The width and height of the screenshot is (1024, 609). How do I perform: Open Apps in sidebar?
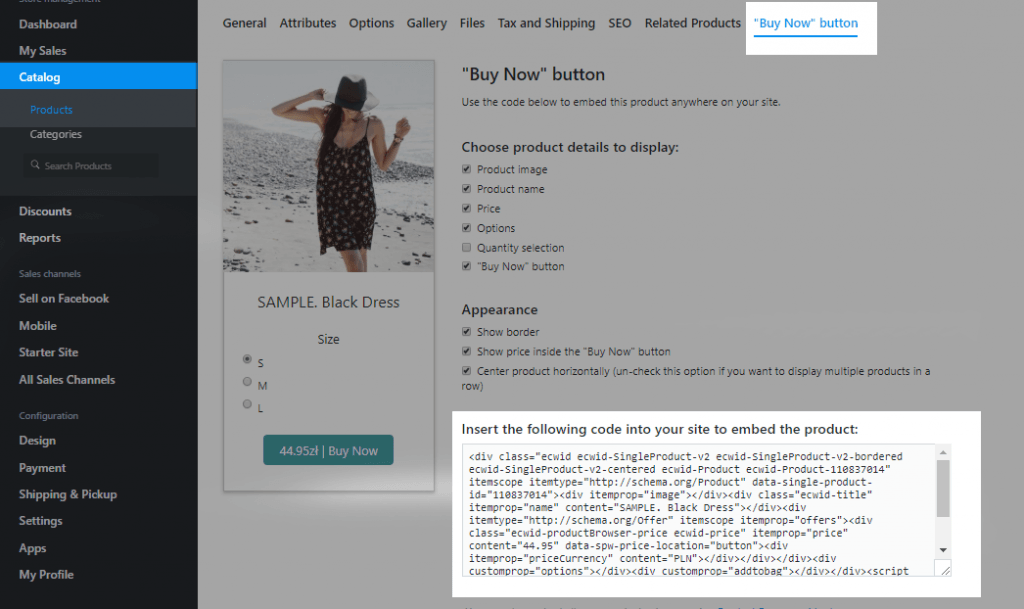tap(33, 548)
